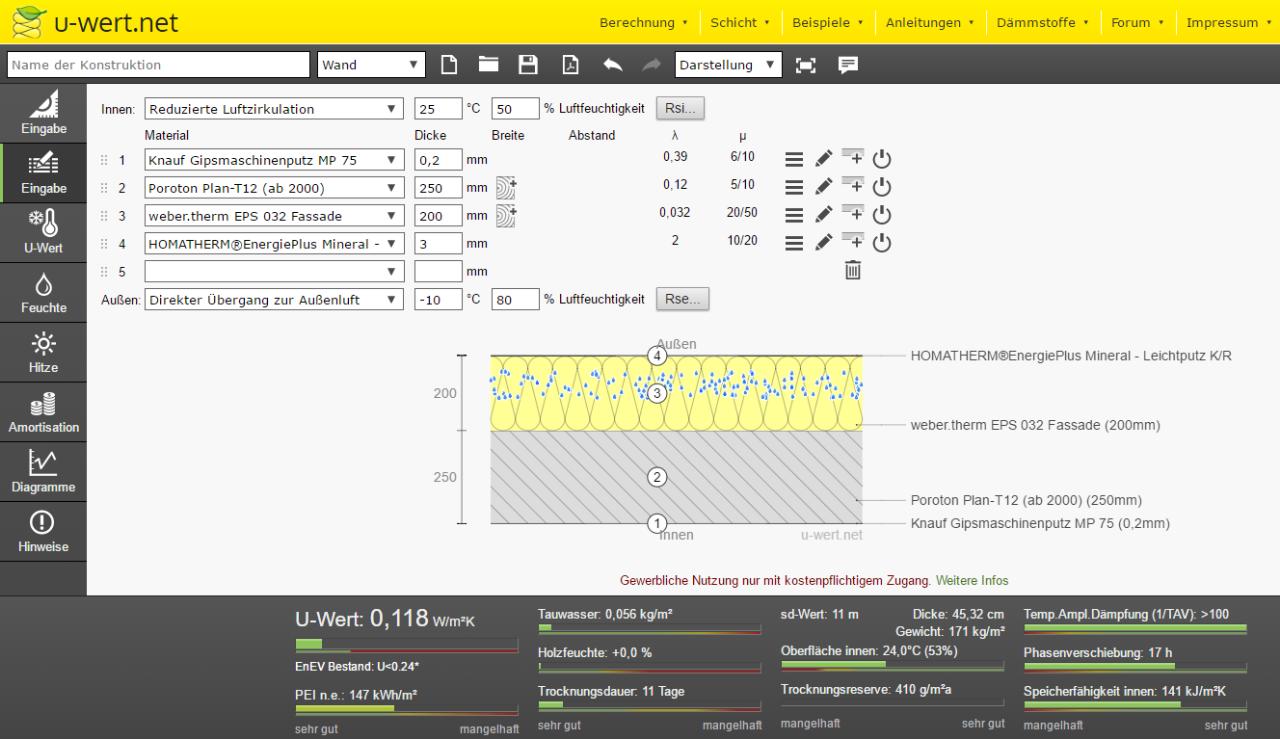Open layer menu for Poroton Plan-T12 row
The height and width of the screenshot is (739, 1280).
[793, 187]
